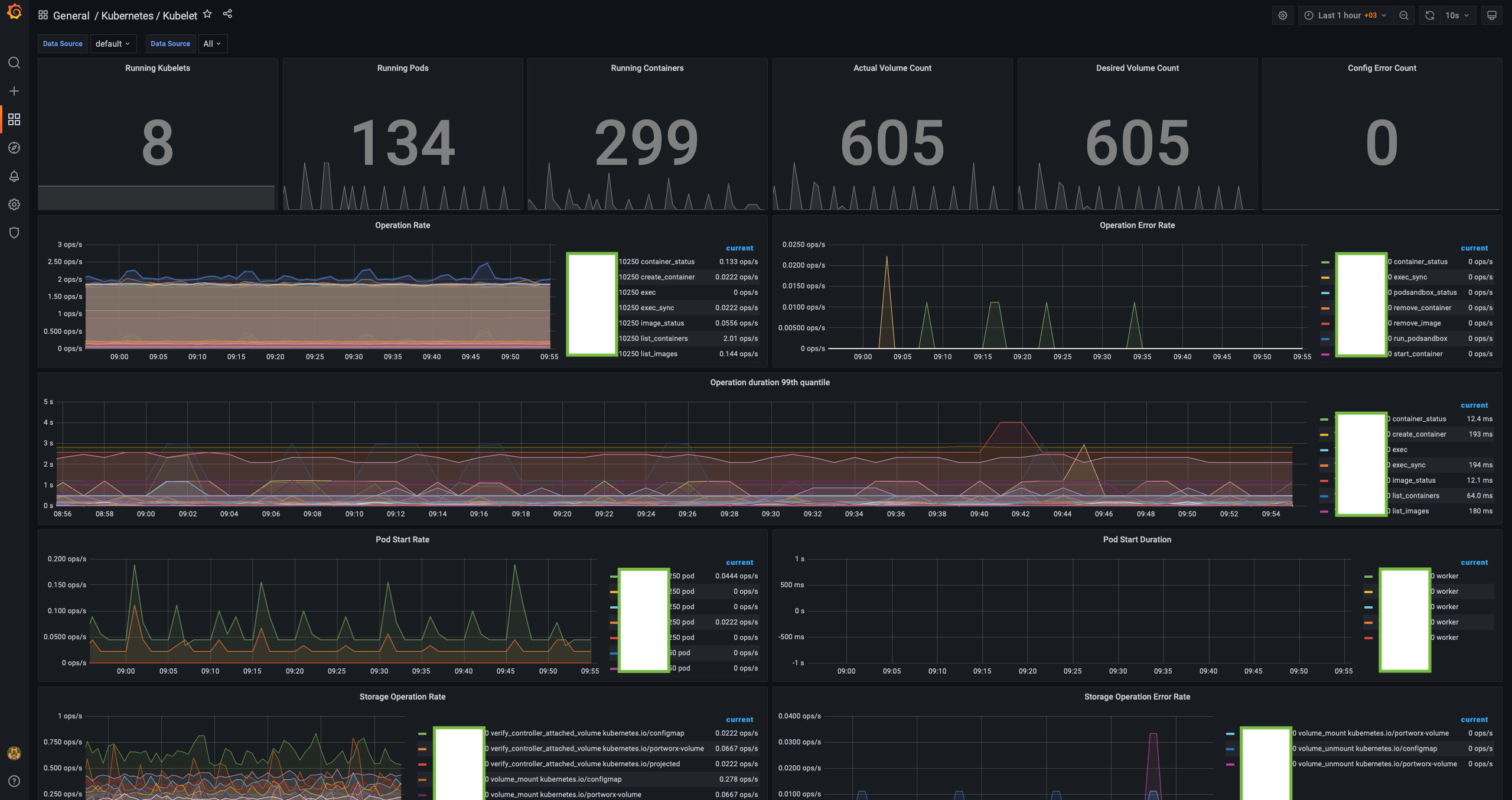
Task: Zoom out the time range
Action: pos(1404,15)
